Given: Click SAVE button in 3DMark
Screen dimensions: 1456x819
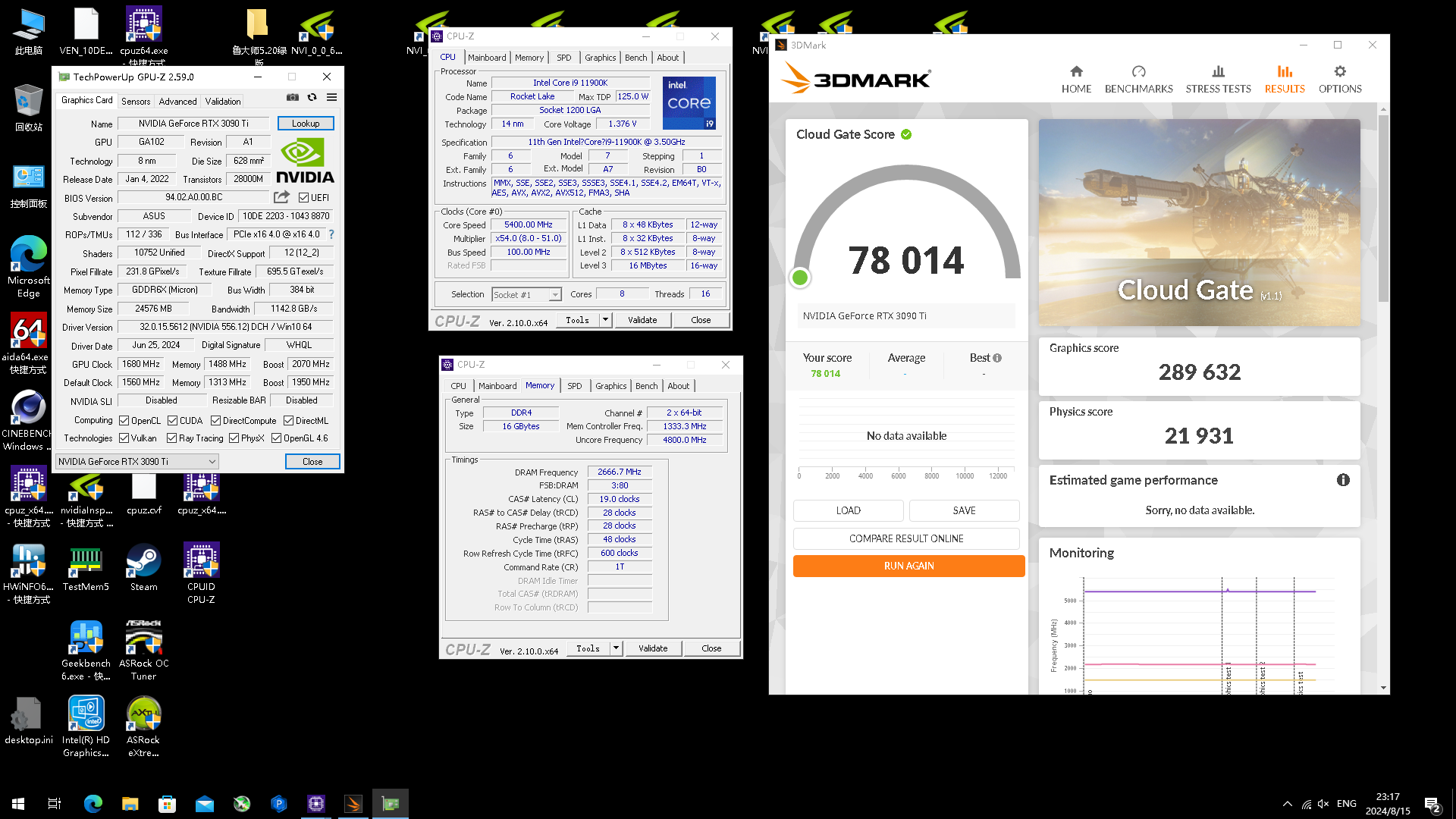Looking at the screenshot, I should click(964, 510).
